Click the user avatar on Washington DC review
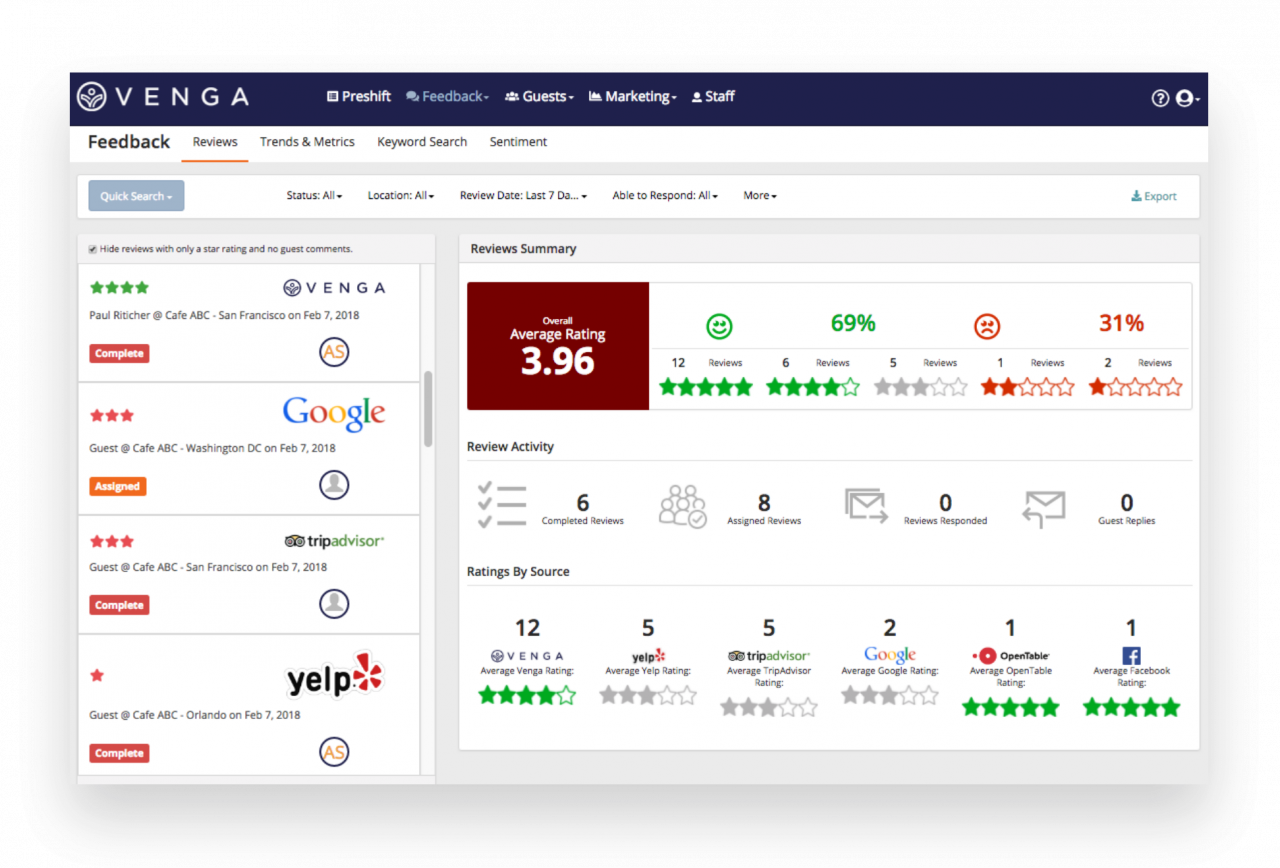 coord(334,485)
